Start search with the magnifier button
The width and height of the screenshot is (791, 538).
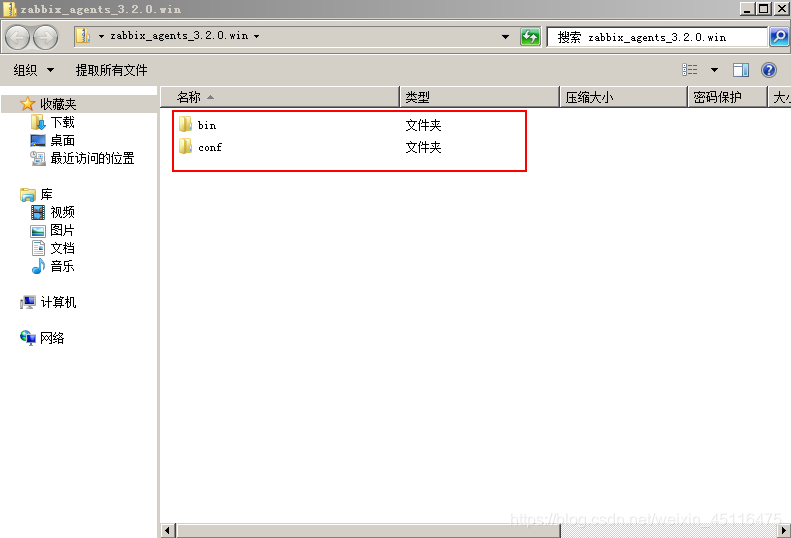[779, 37]
